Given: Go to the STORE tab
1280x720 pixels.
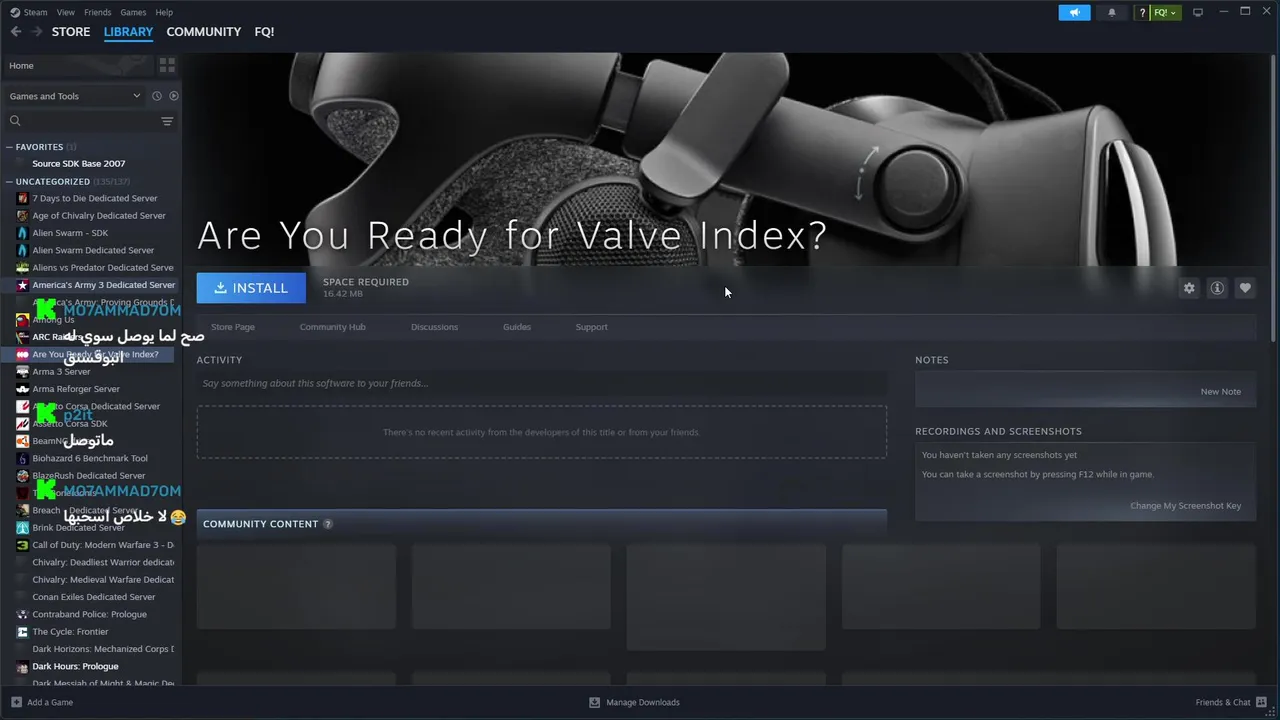Looking at the screenshot, I should 71,32.
